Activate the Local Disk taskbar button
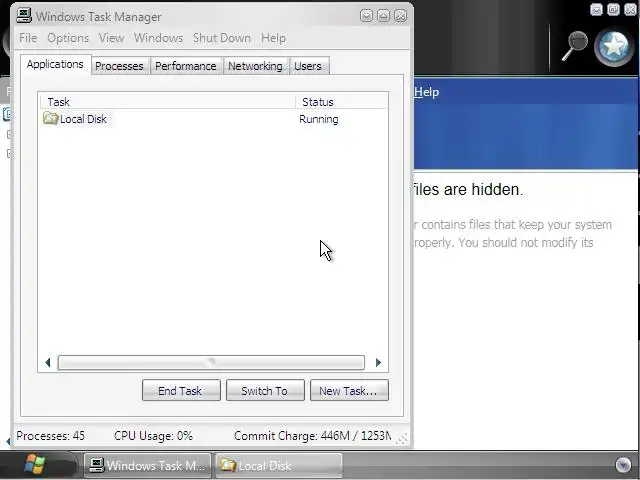The height and width of the screenshot is (480, 640). coord(278,465)
